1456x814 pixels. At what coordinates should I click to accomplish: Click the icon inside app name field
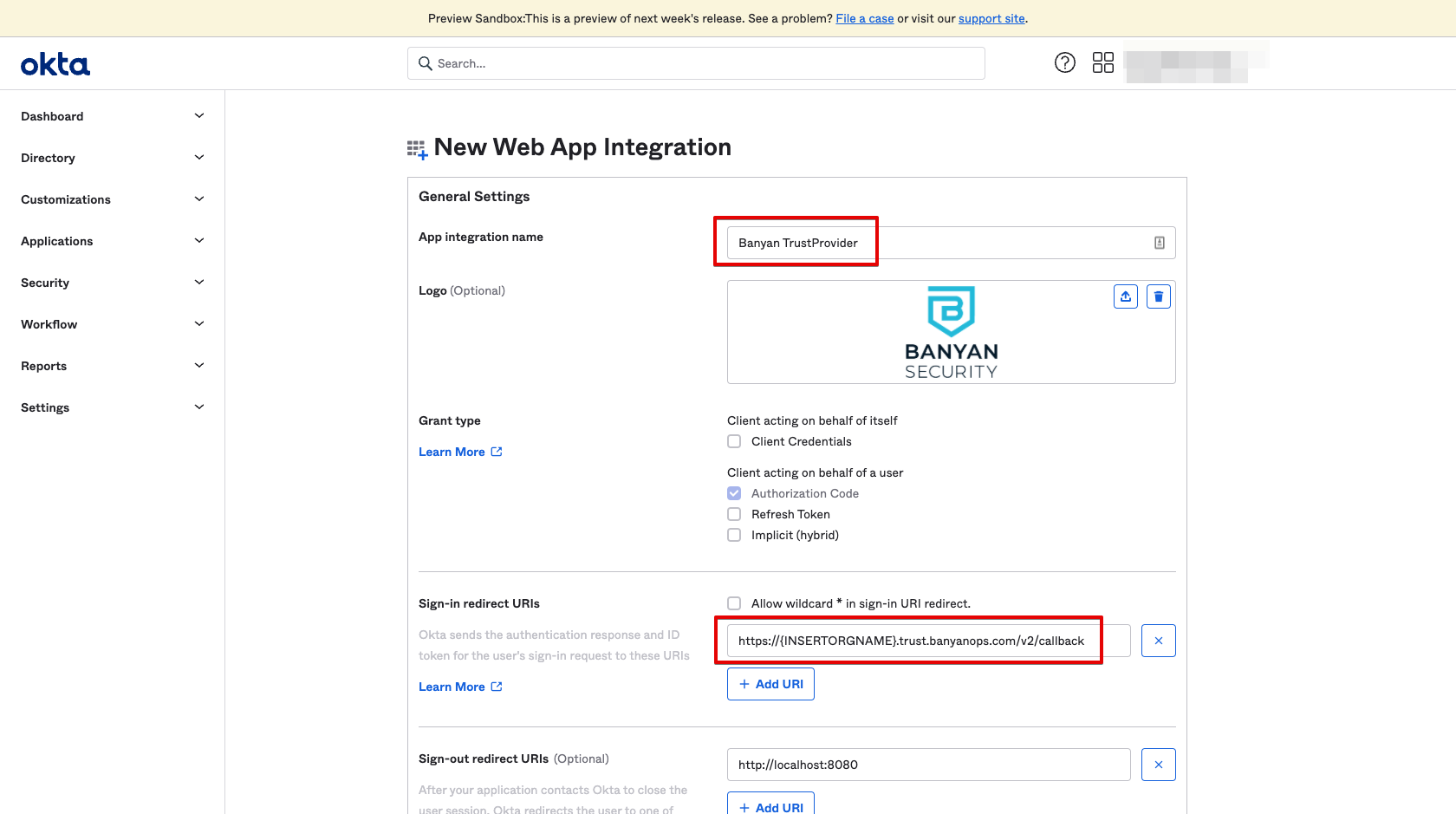coord(1159,243)
